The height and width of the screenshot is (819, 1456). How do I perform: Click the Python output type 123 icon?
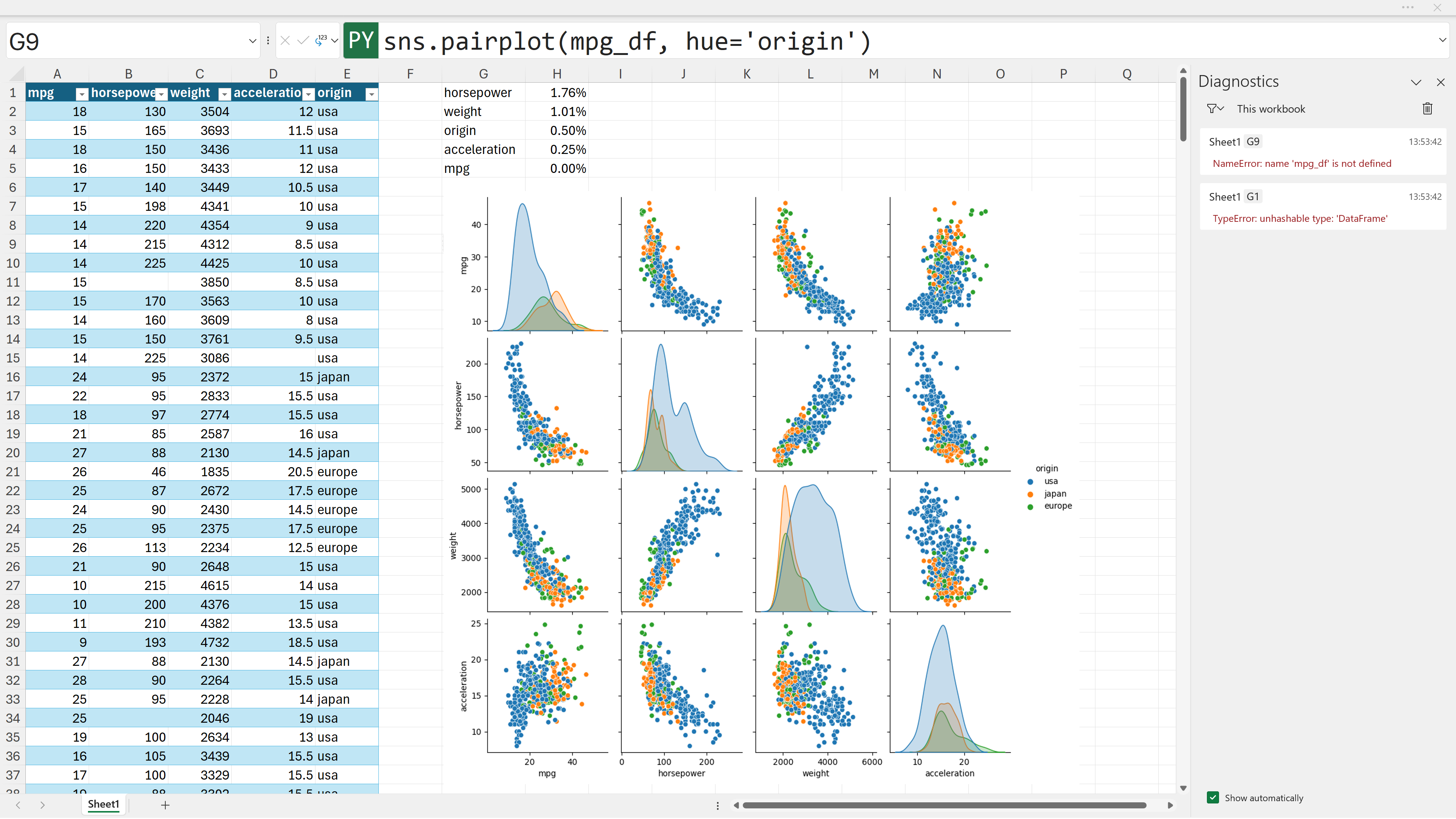(x=320, y=41)
